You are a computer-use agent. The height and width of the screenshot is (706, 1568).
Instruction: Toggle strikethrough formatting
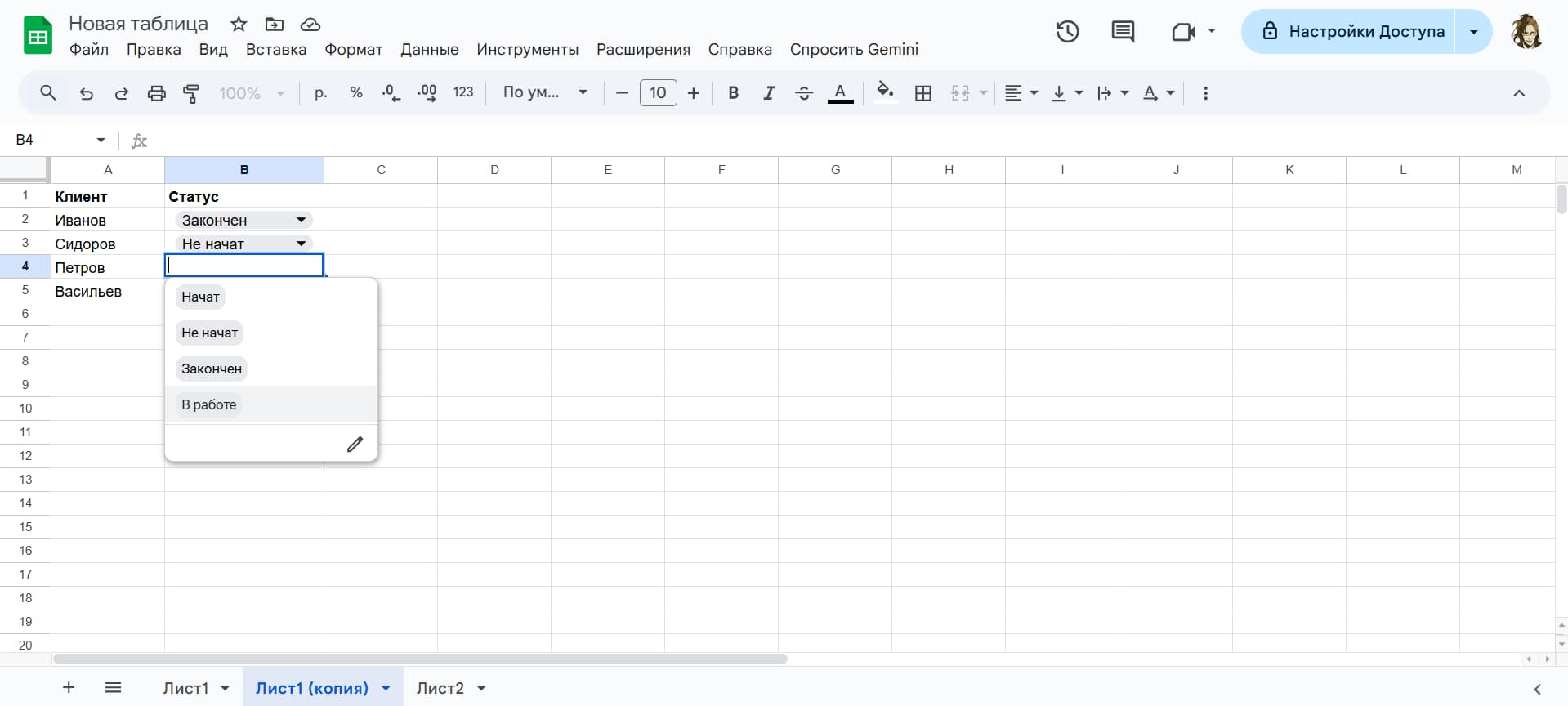(x=804, y=93)
